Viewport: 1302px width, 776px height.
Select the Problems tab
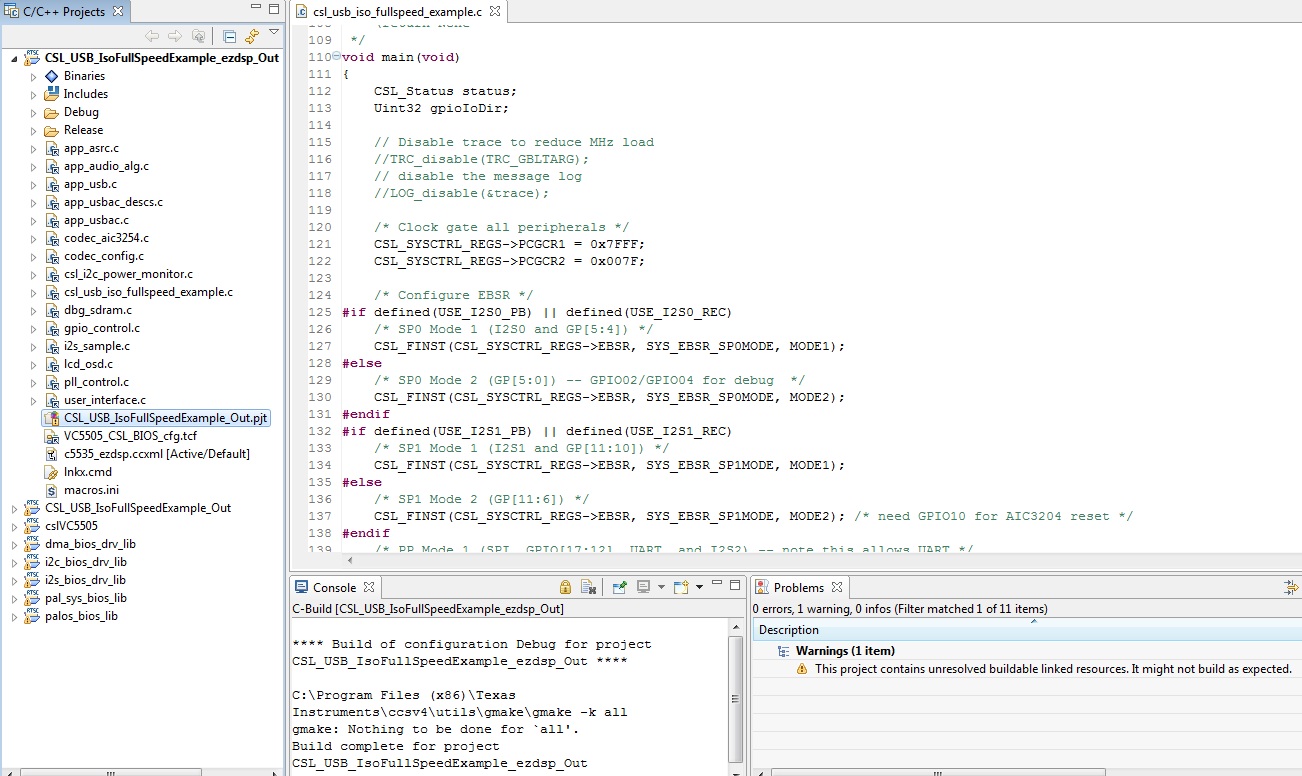click(x=798, y=587)
